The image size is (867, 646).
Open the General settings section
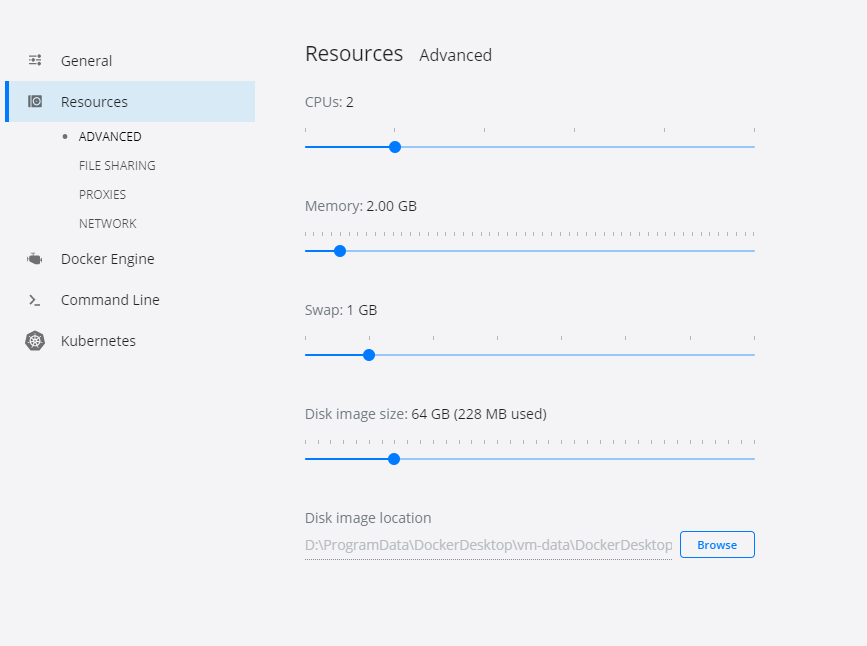click(85, 60)
